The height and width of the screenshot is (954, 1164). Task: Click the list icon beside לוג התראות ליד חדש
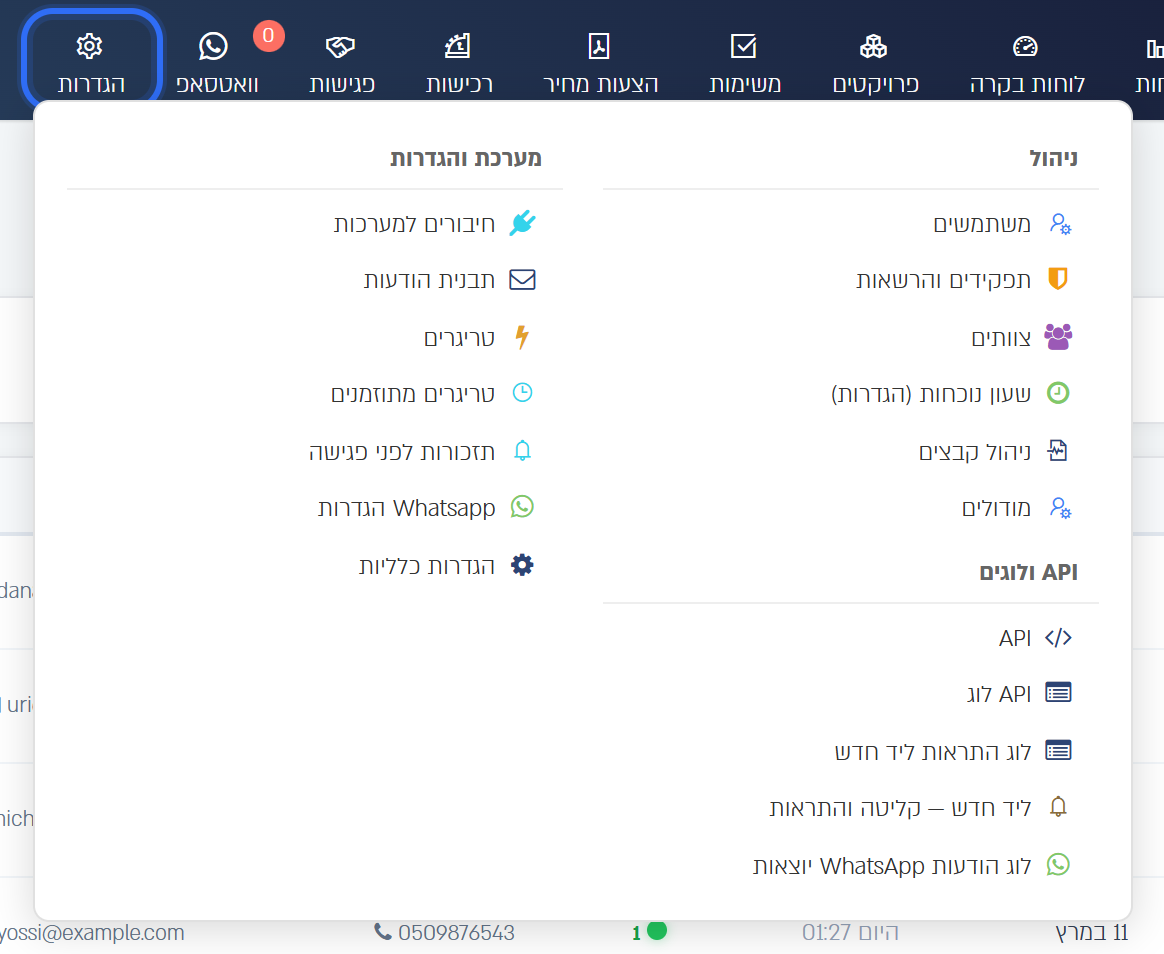tap(1058, 751)
